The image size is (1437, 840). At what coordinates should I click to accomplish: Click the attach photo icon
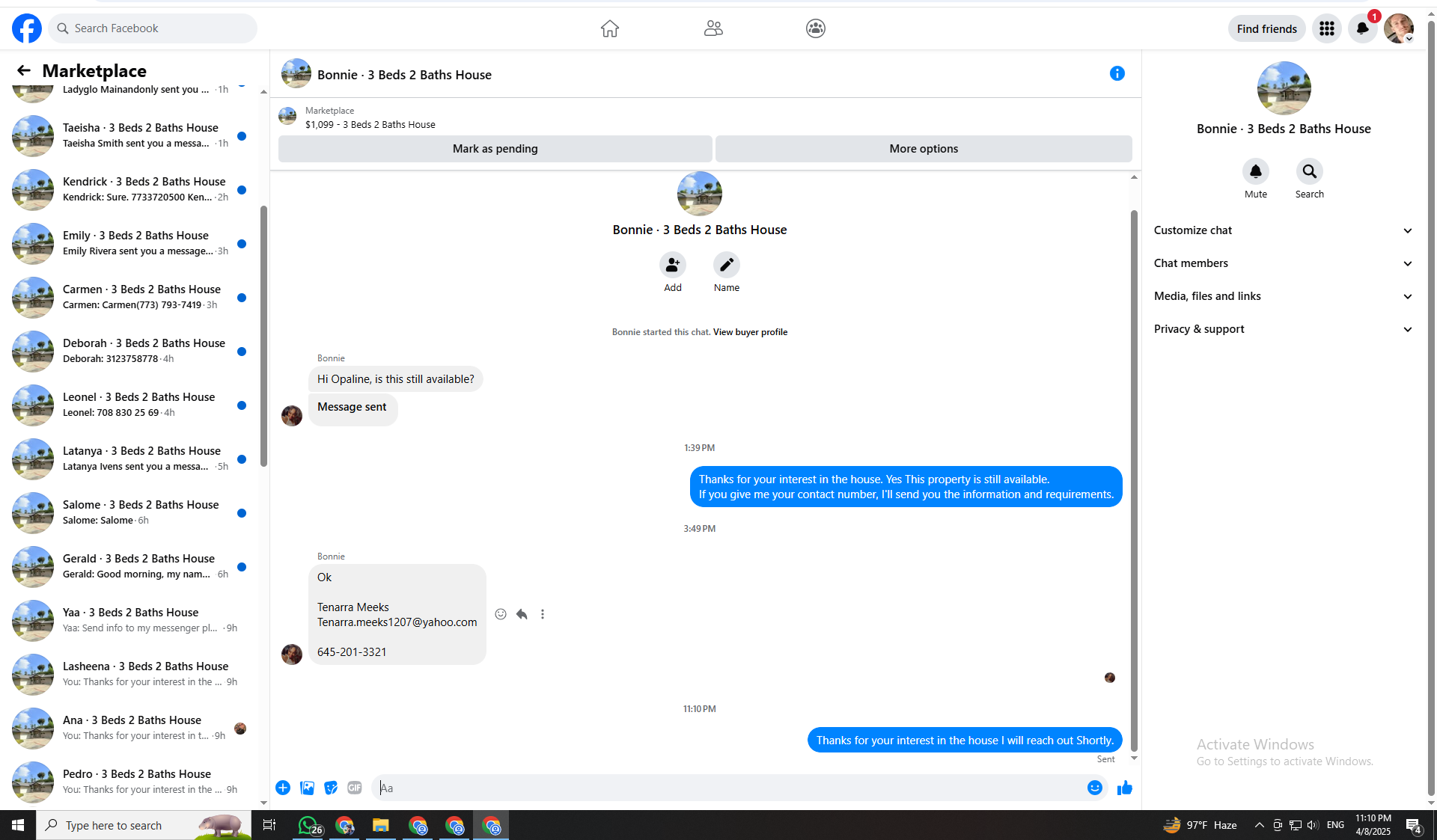[307, 788]
